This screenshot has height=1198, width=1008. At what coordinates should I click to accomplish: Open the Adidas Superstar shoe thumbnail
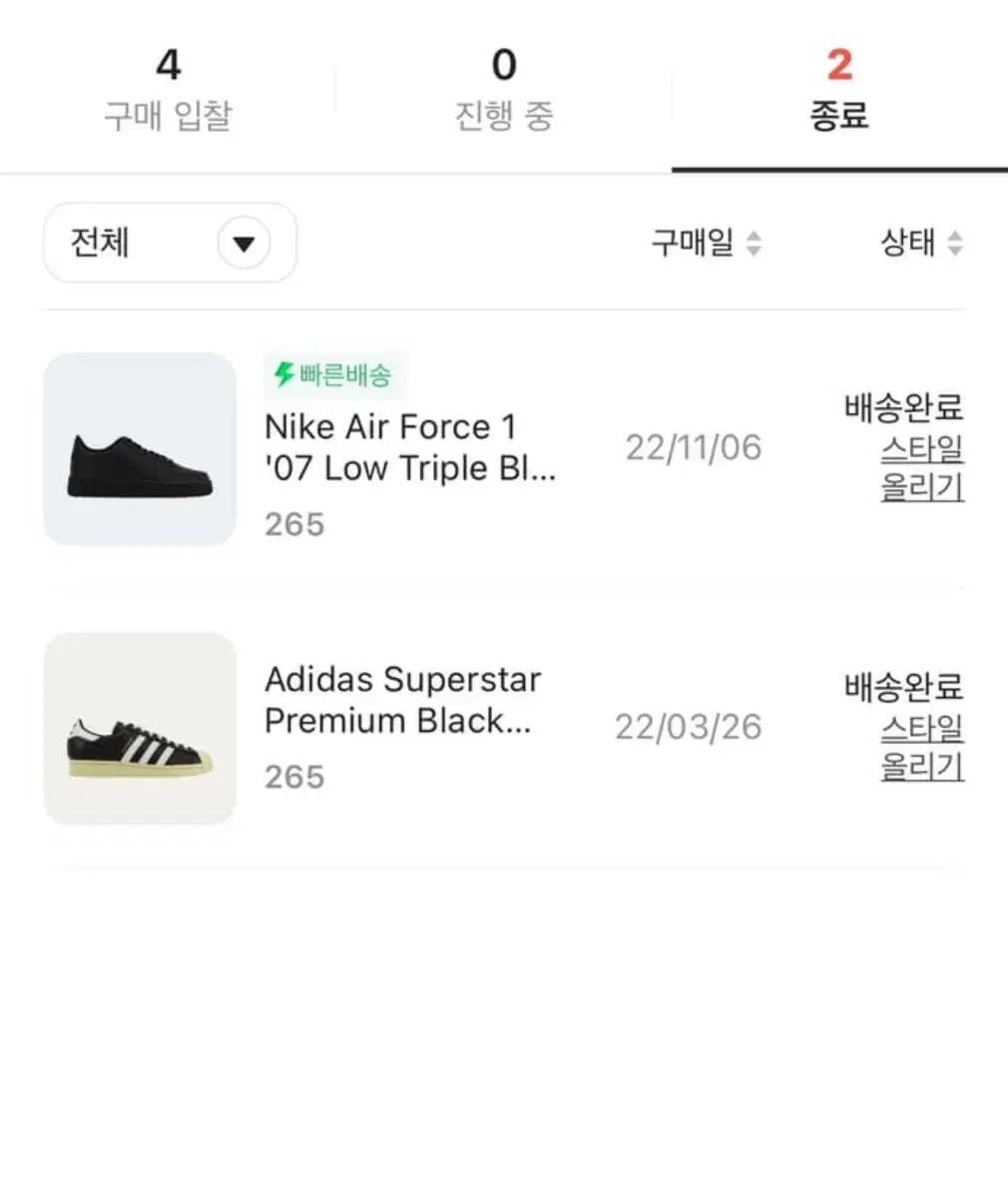140,729
